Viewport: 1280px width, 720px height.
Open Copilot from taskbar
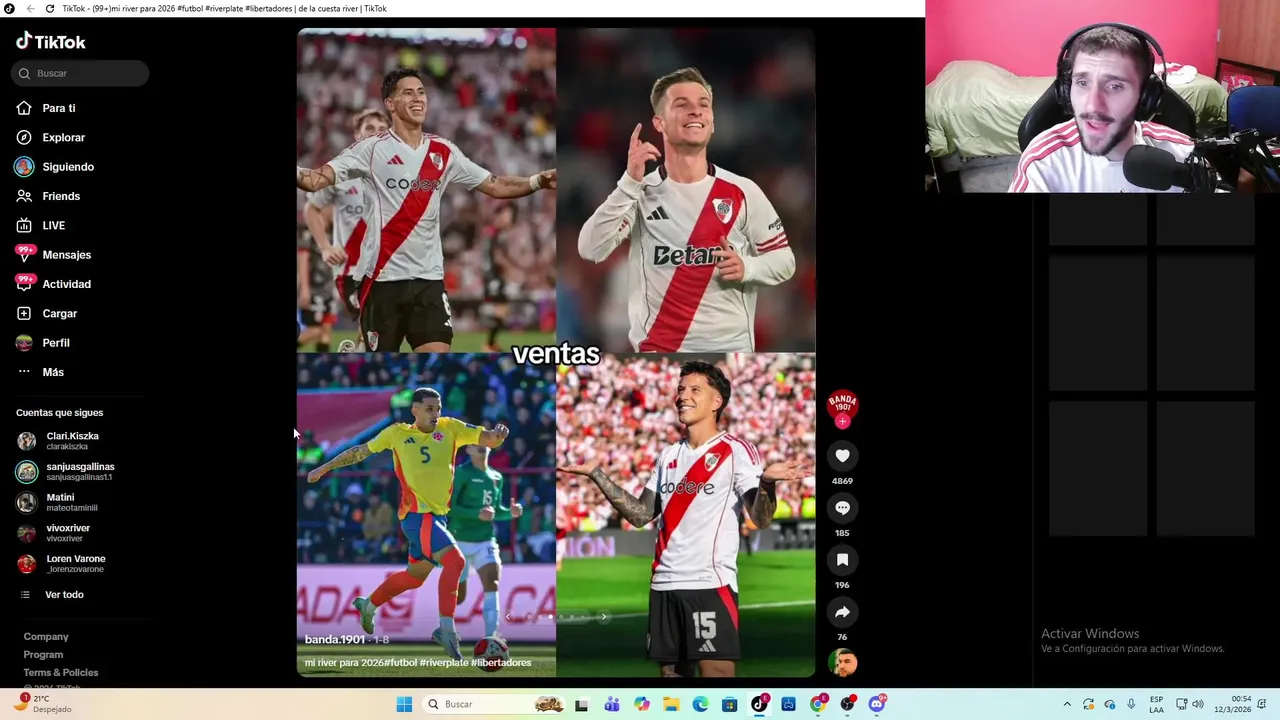pos(642,704)
